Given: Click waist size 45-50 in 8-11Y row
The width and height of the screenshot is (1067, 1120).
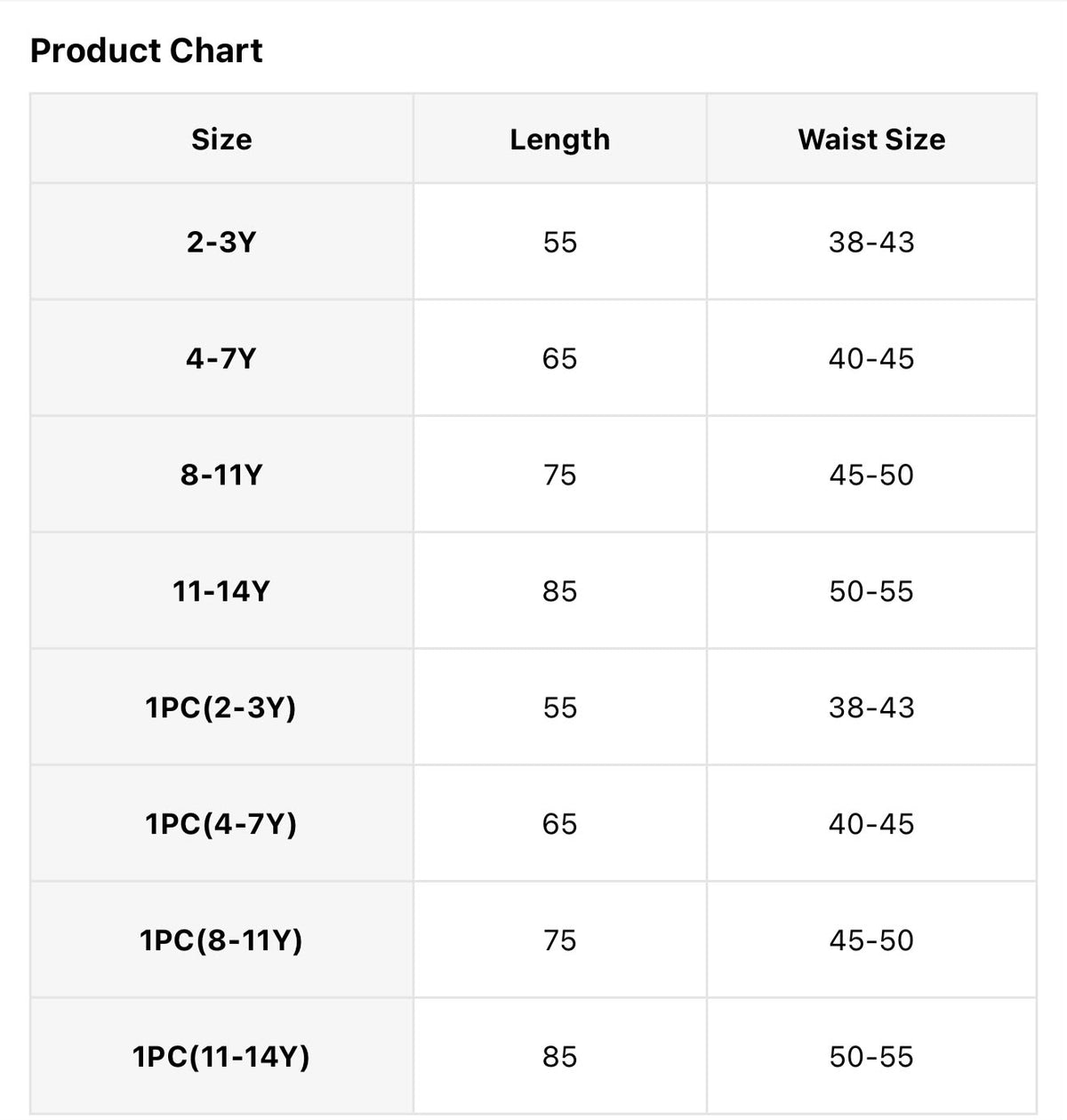Looking at the screenshot, I should (871, 475).
